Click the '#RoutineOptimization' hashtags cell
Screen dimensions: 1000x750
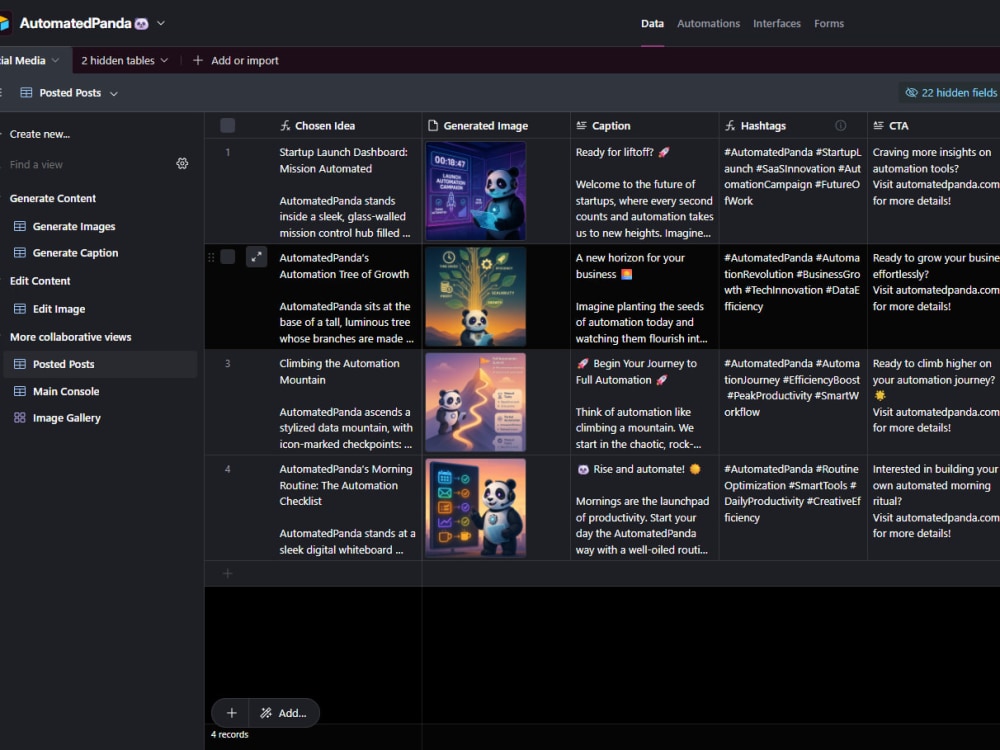point(793,508)
